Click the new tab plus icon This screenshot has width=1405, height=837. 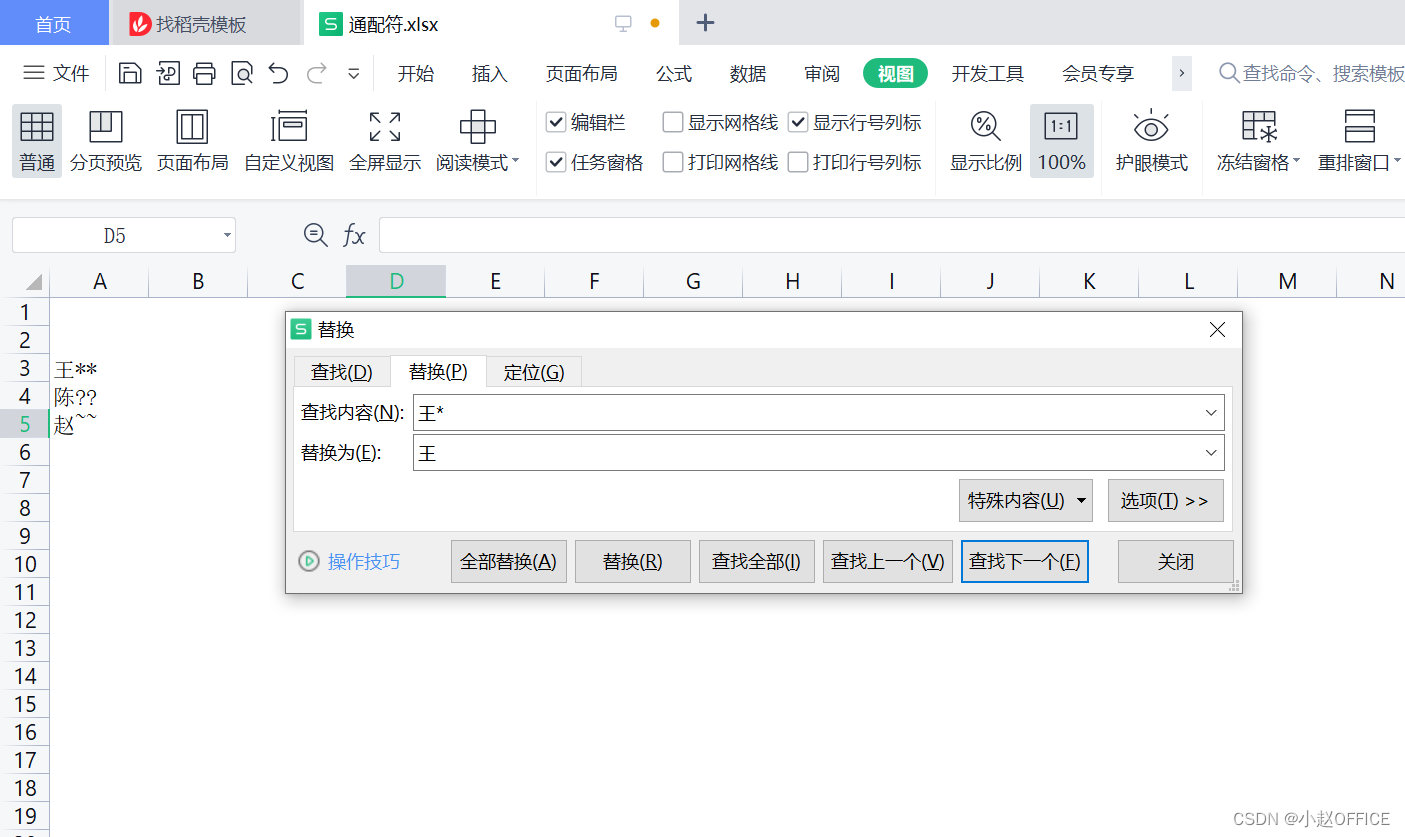(x=705, y=23)
